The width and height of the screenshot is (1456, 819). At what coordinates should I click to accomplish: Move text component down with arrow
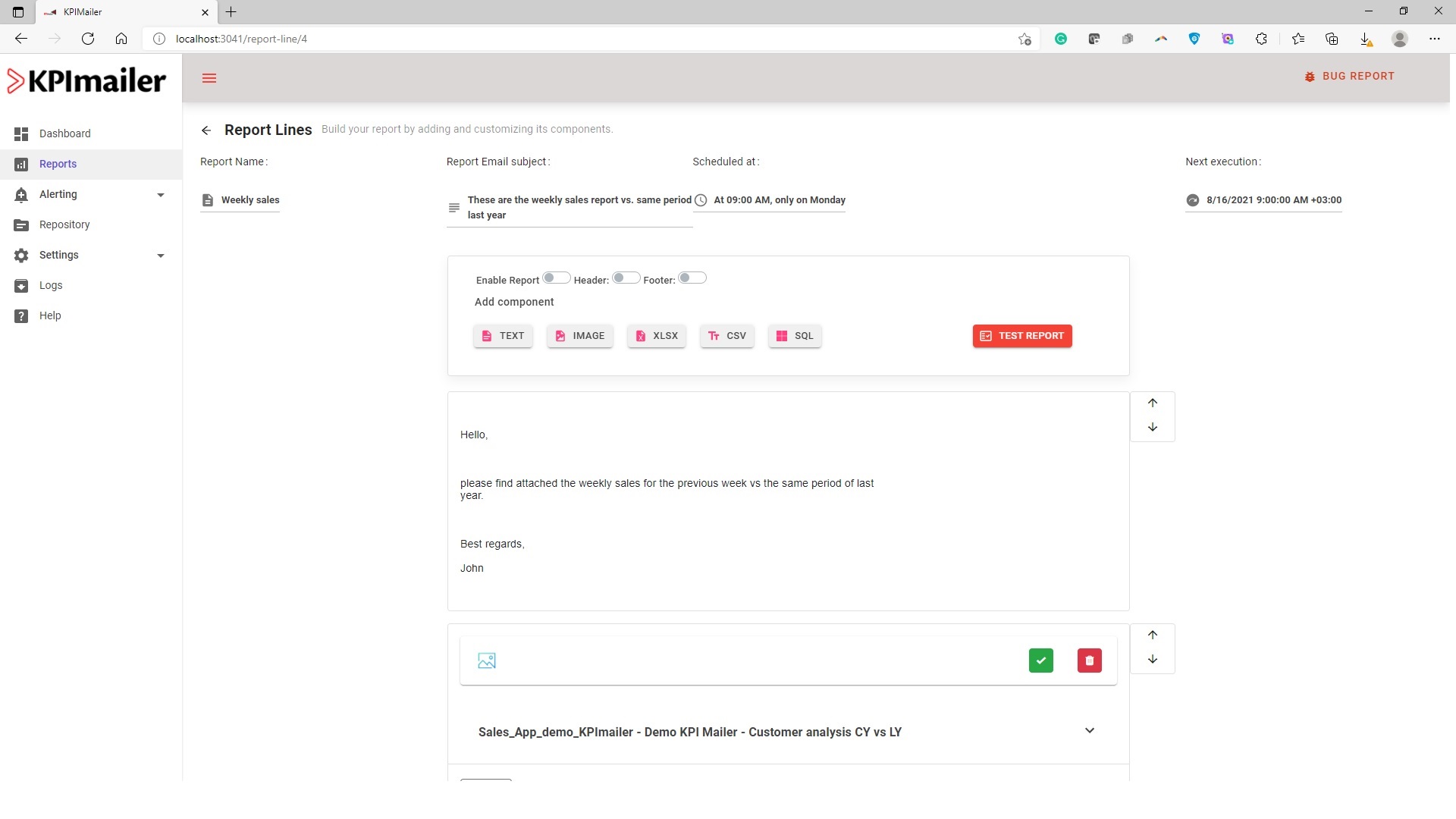pos(1152,428)
